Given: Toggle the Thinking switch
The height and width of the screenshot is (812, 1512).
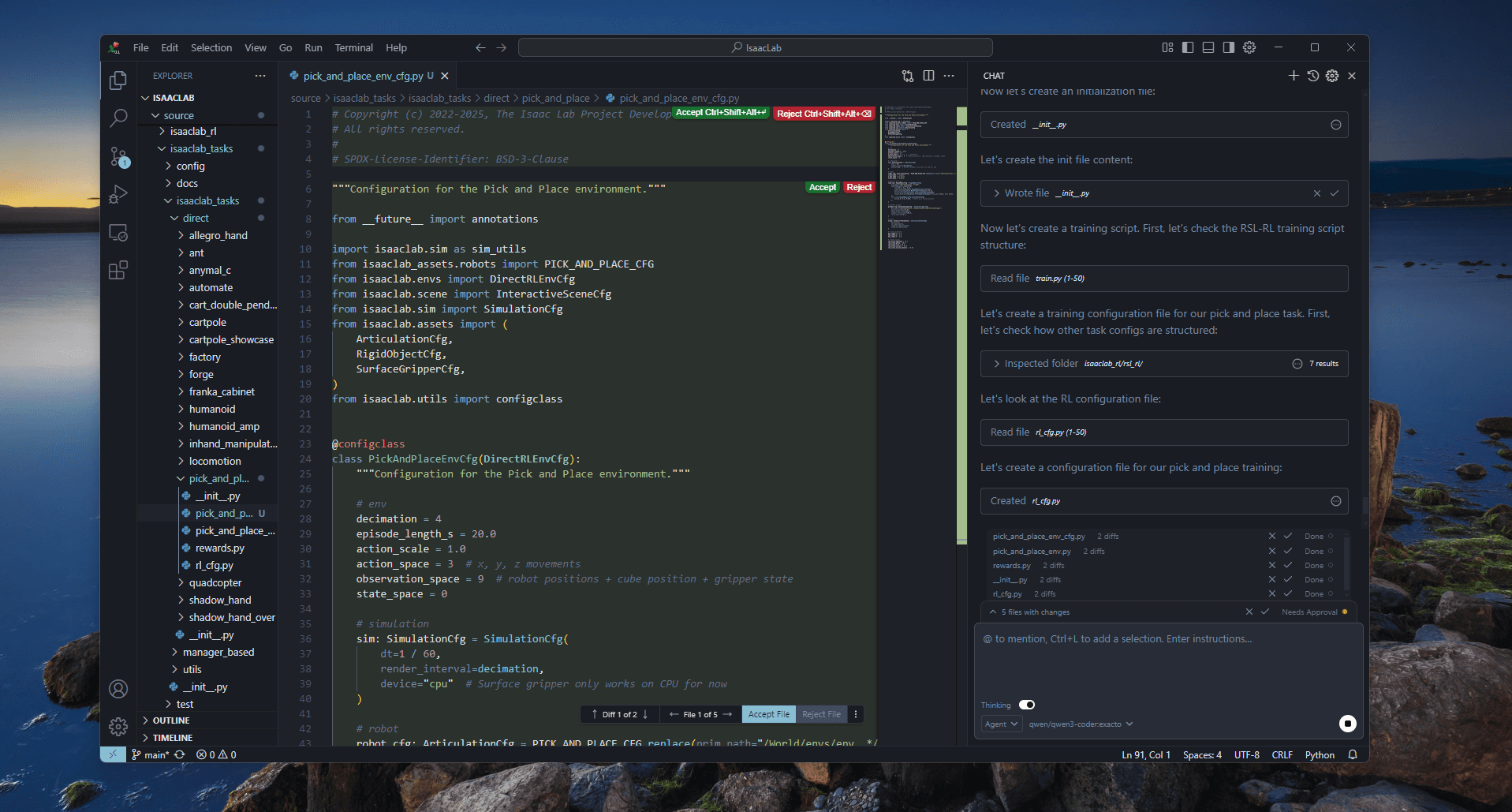Looking at the screenshot, I should click(x=1026, y=705).
